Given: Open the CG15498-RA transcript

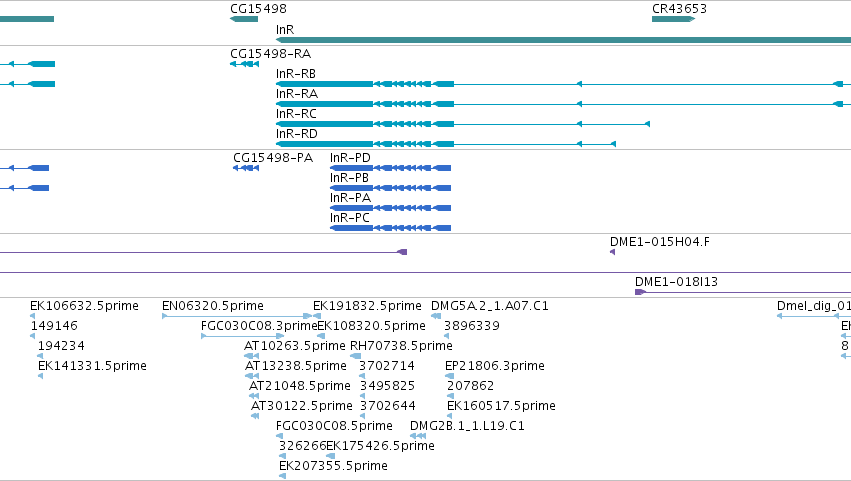Looking at the screenshot, I should (270, 54).
